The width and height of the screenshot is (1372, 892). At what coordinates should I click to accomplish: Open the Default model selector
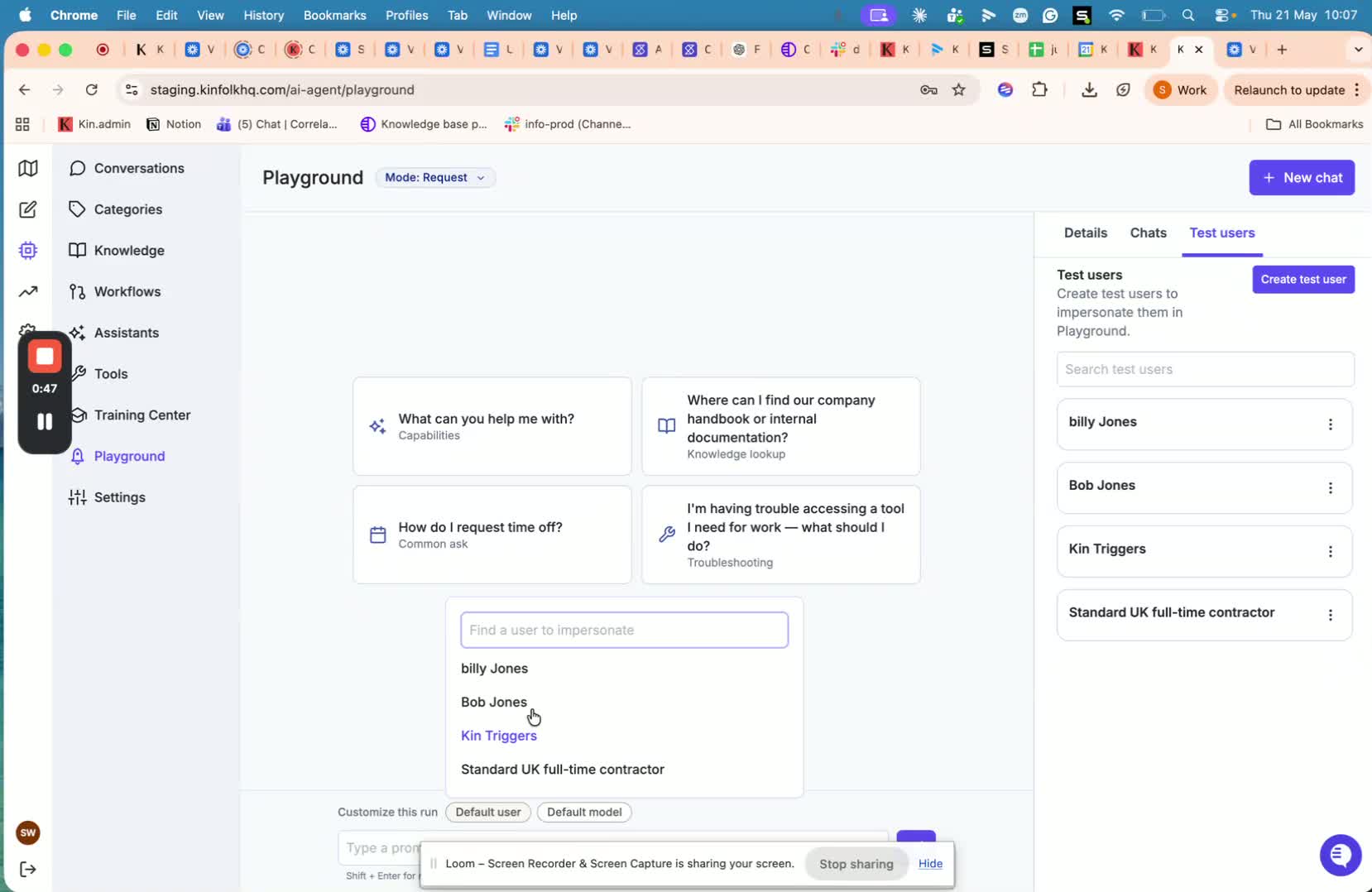[584, 812]
